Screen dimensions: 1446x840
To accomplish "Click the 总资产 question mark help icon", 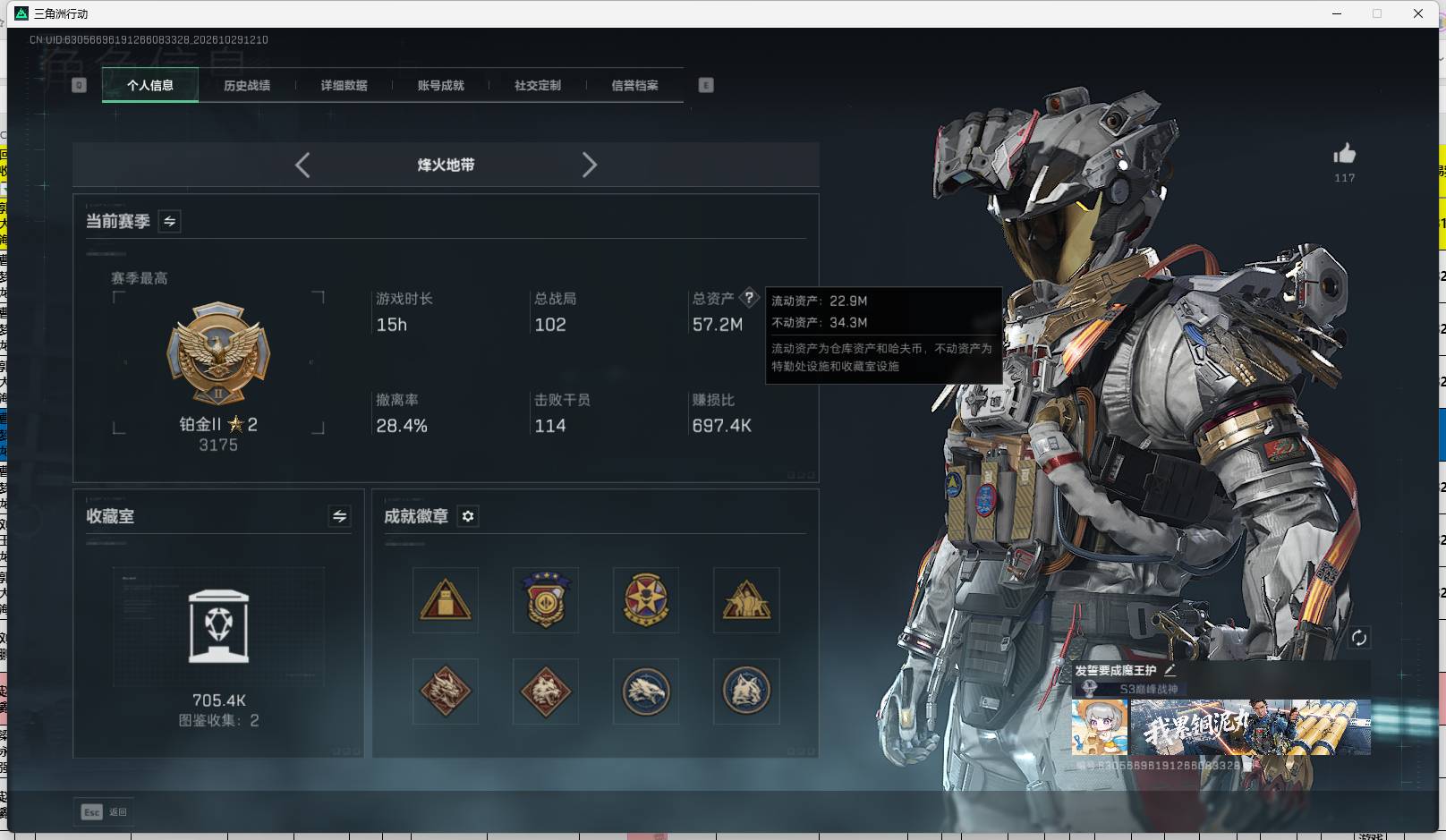I will [750, 298].
